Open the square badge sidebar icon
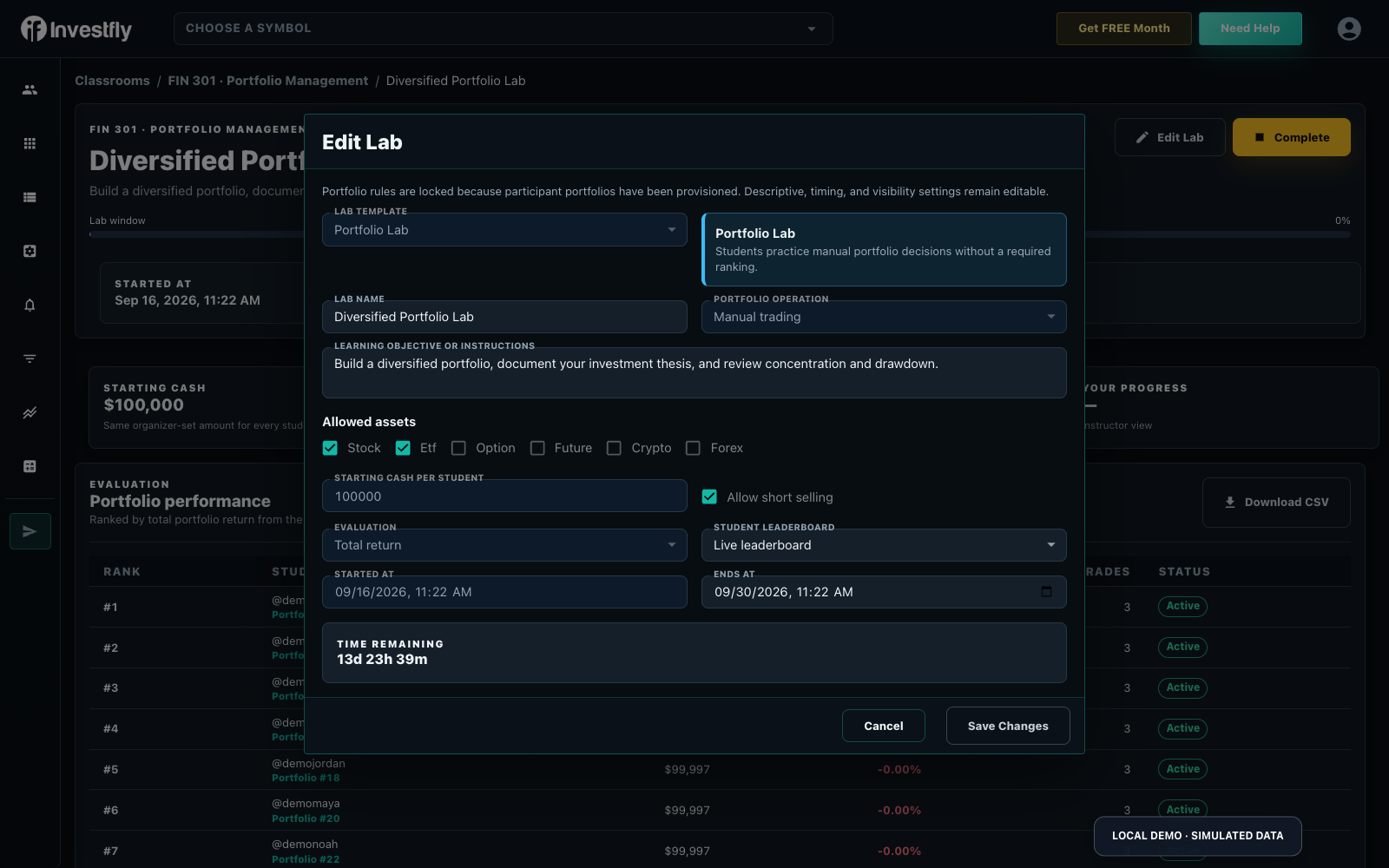The width and height of the screenshot is (1389, 868). coord(30,251)
